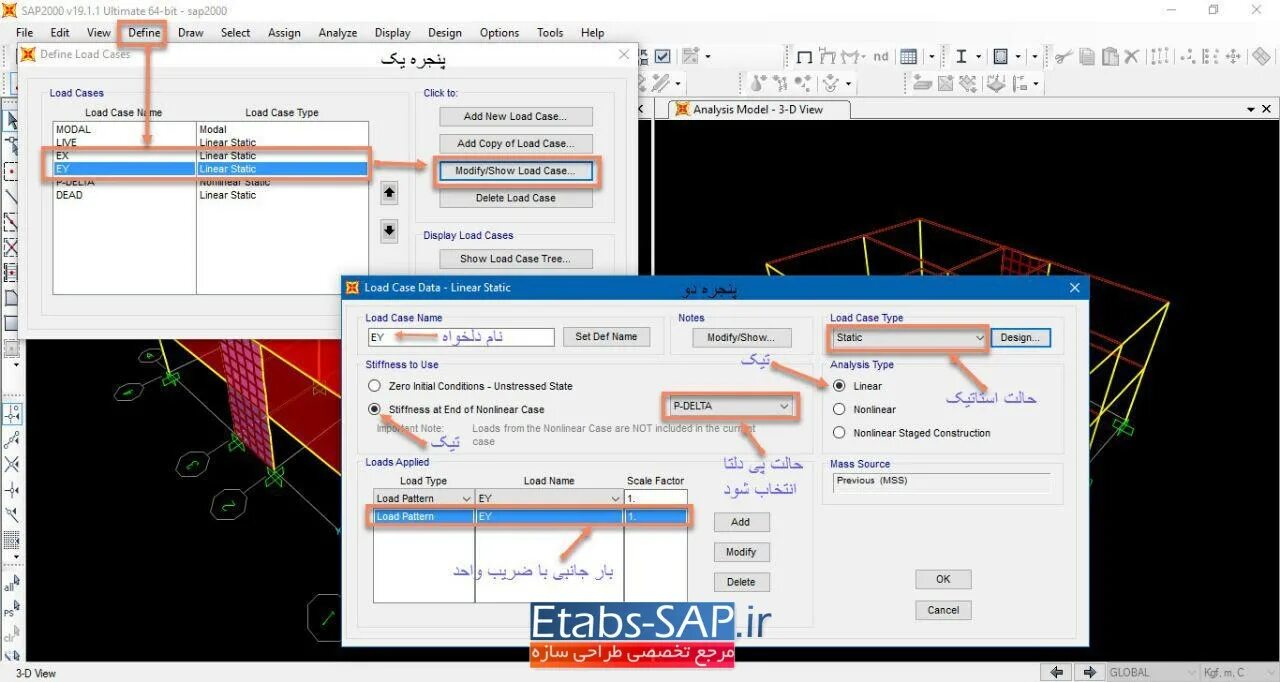Image resolution: width=1280 pixels, height=682 pixels.
Task: Click the snap to intersections X icon
Action: click(11, 465)
